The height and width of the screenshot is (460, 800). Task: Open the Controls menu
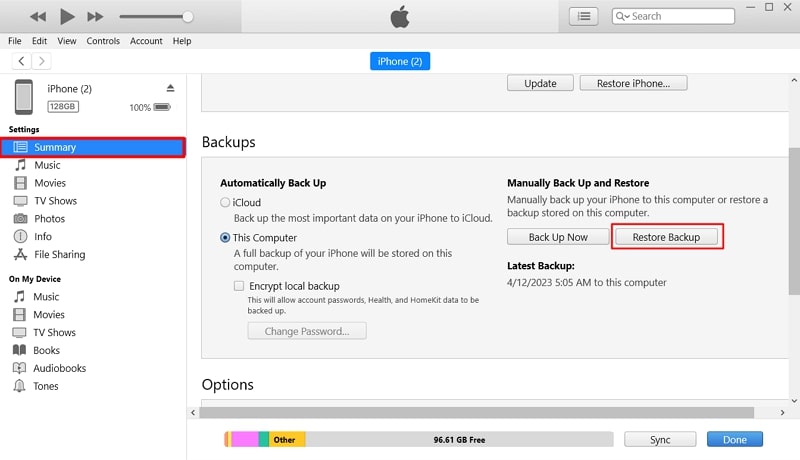[x=103, y=41]
